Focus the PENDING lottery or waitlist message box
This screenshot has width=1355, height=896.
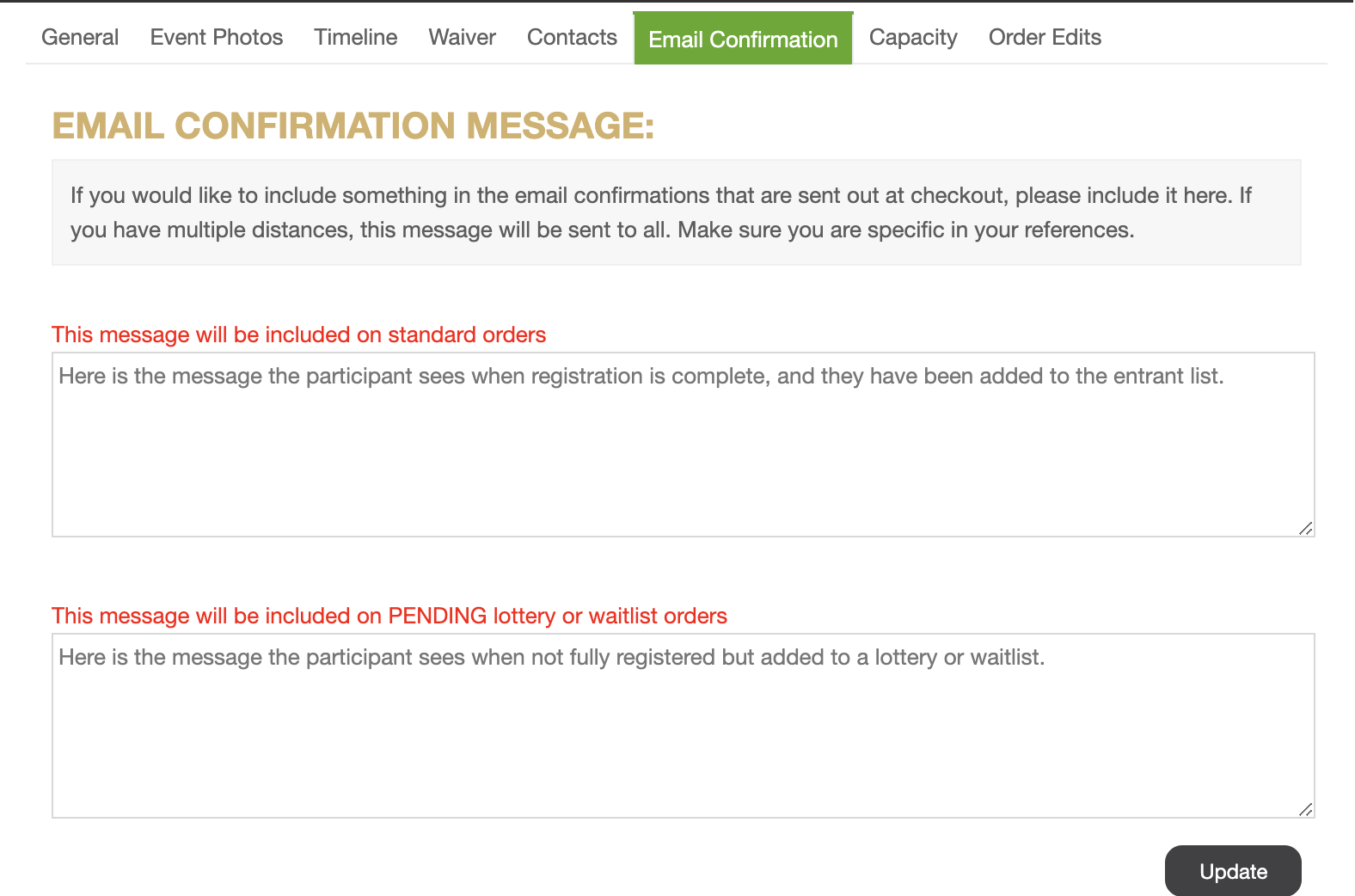click(684, 726)
